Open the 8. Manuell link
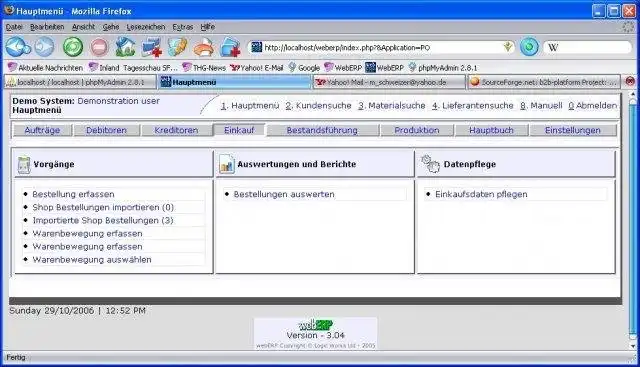Viewport: 640px width, 367px height. [541, 106]
